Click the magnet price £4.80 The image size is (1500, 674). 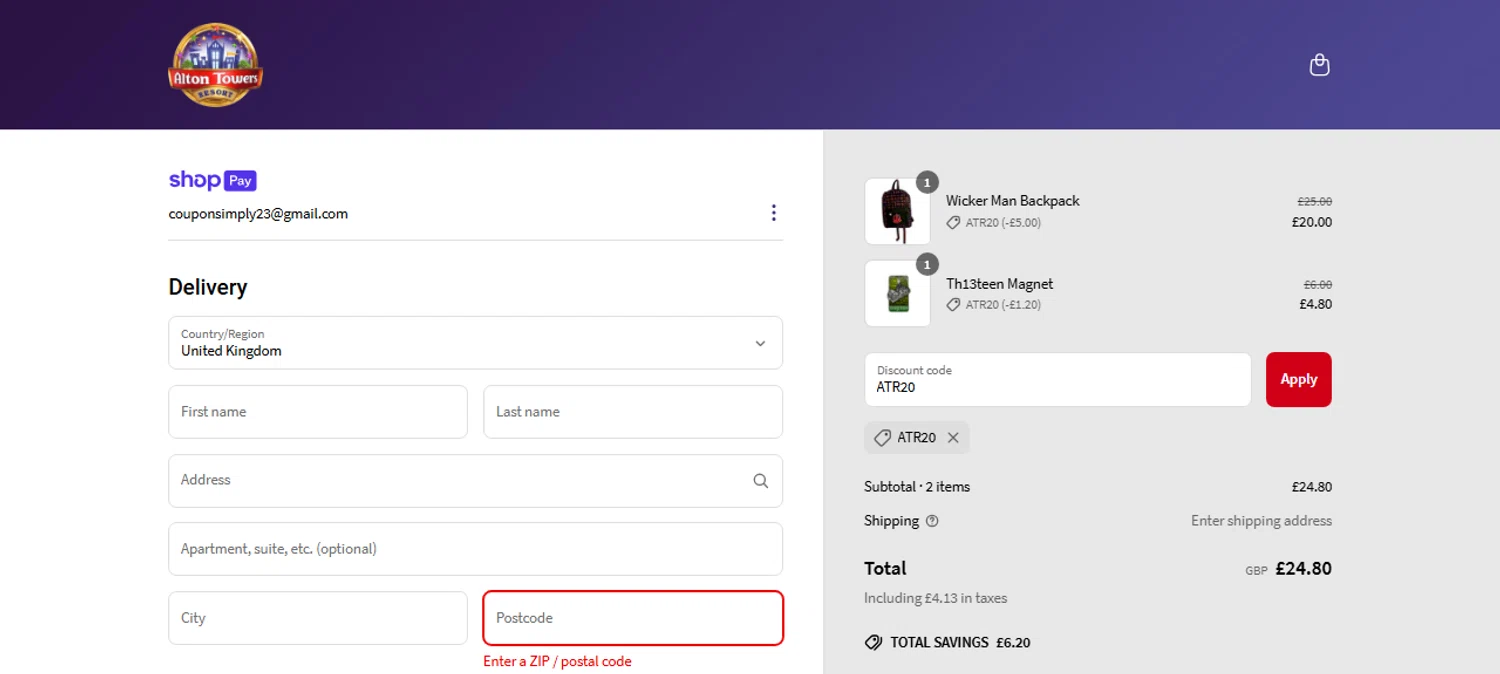[x=1315, y=305]
